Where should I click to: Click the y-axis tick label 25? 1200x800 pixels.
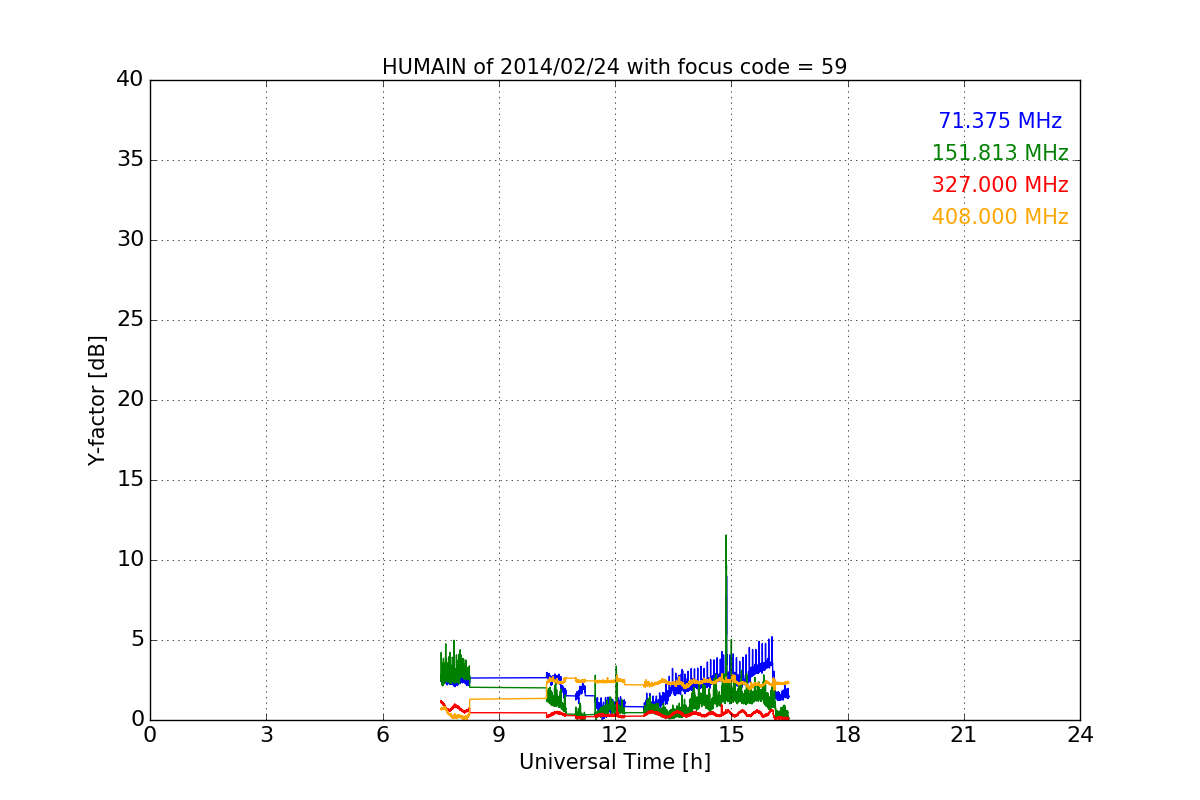(x=129, y=320)
